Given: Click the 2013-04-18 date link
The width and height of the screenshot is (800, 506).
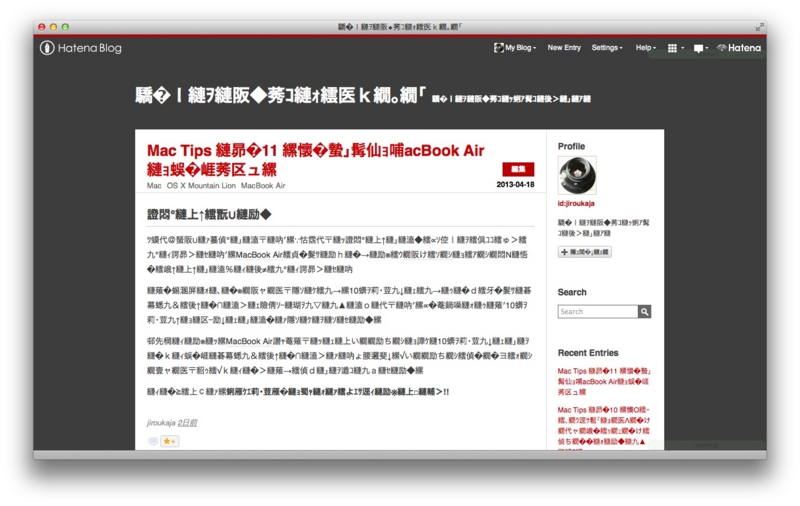Looking at the screenshot, I should pyautogui.click(x=515, y=184).
